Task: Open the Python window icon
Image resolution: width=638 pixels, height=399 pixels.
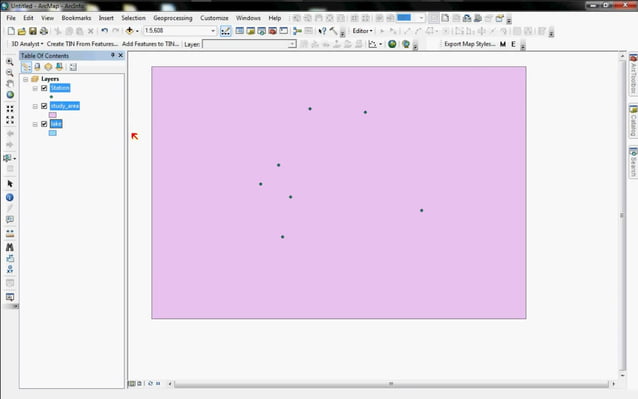Action: pyautogui.click(x=284, y=31)
